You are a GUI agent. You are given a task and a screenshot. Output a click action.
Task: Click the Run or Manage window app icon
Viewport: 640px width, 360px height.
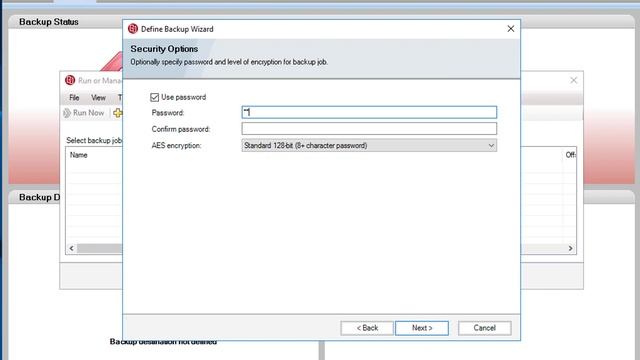(x=70, y=80)
